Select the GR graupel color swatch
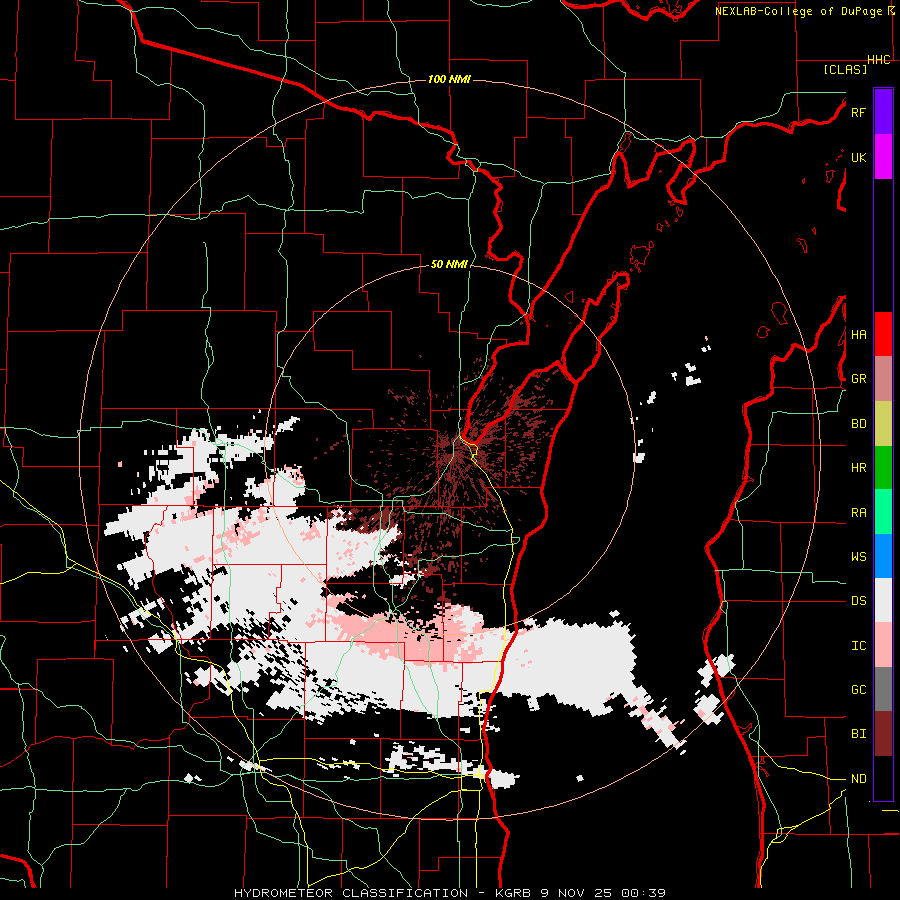The image size is (900, 900). tap(883, 378)
